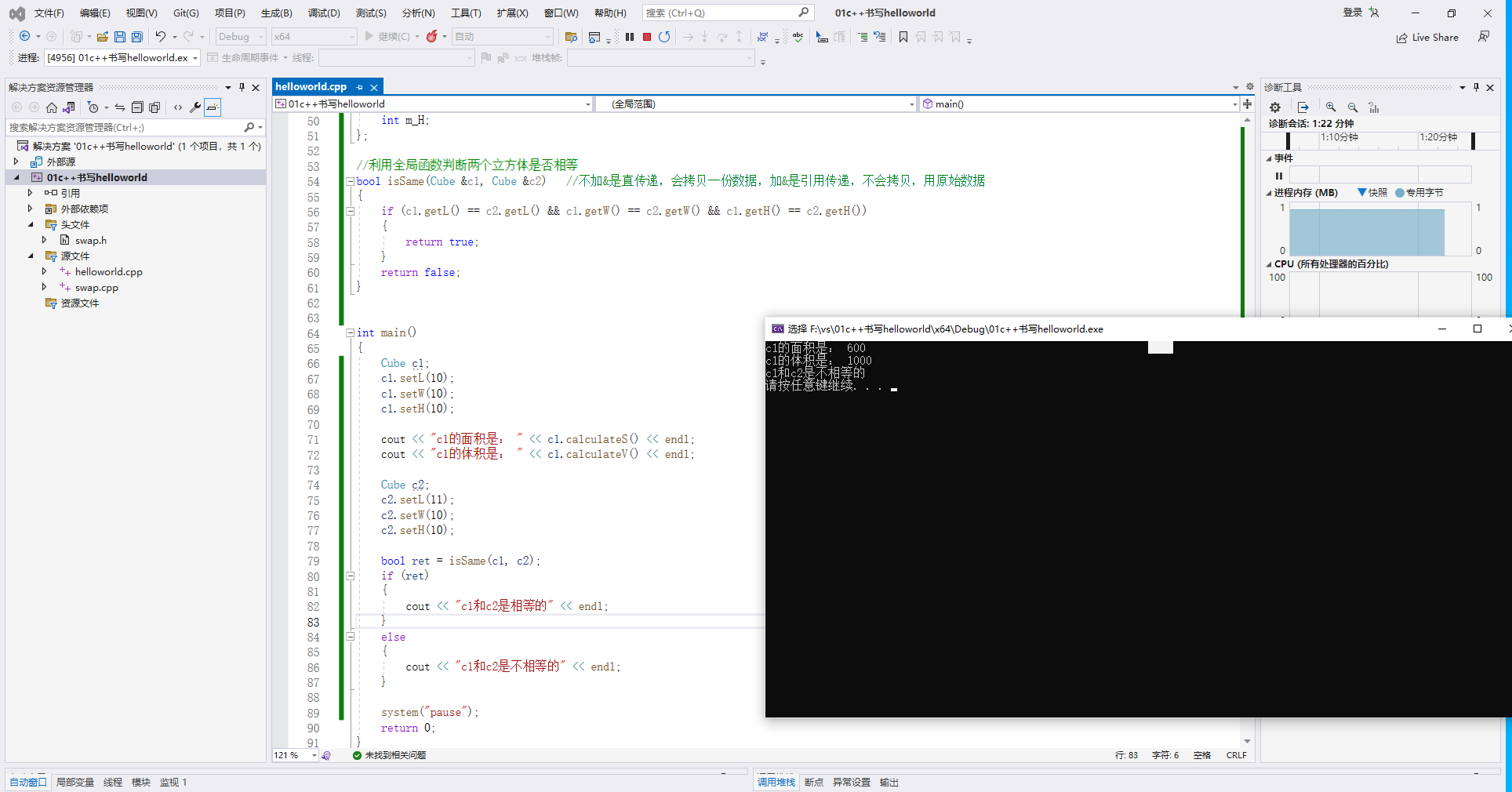This screenshot has width=1512, height=792.
Task: Zoom out on the diagnostic timeline
Action: [1353, 107]
